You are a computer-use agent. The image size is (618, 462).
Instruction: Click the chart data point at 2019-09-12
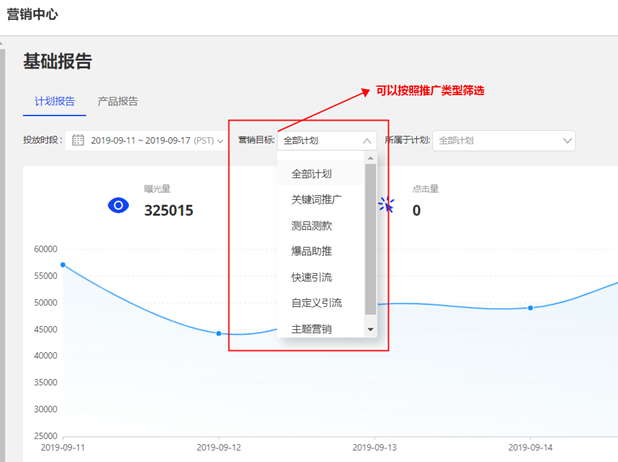[219, 333]
